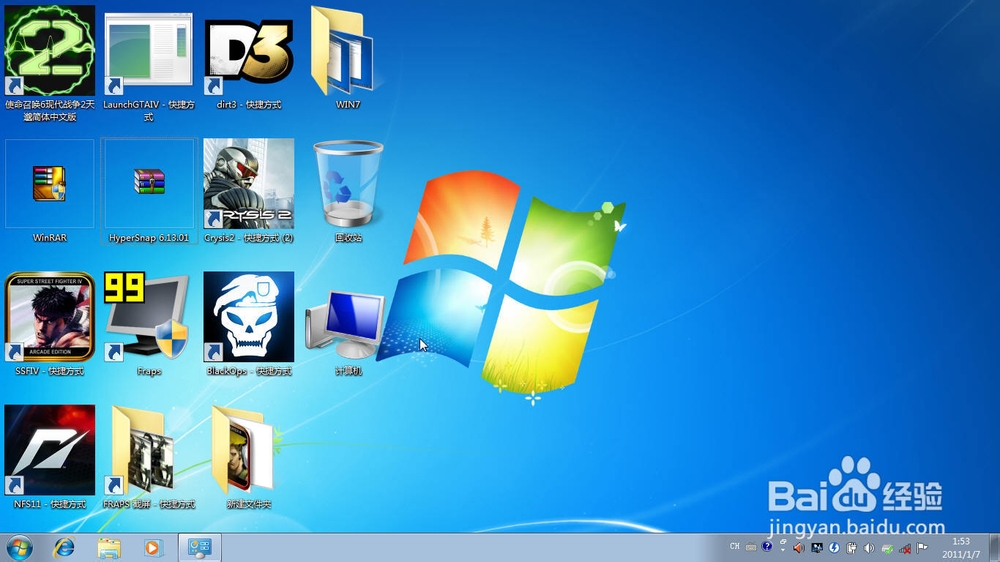Click the keyboard icon in language bar
The width and height of the screenshot is (1000, 562).
click(751, 547)
